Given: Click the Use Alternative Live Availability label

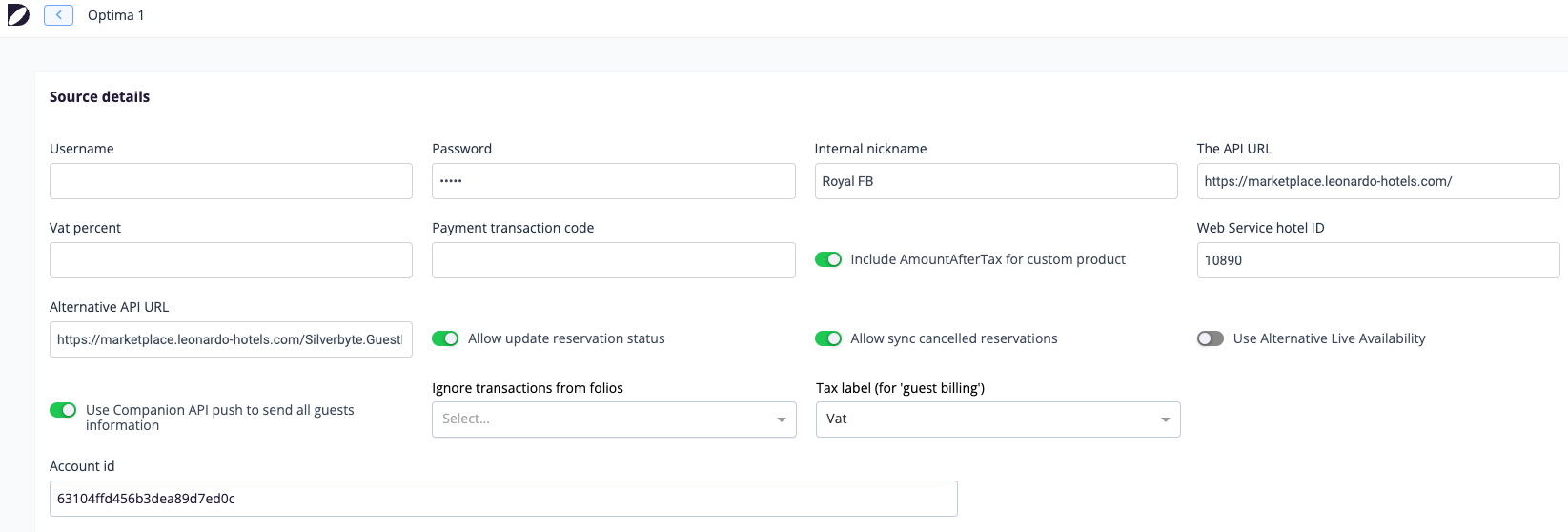Looking at the screenshot, I should [x=1329, y=338].
